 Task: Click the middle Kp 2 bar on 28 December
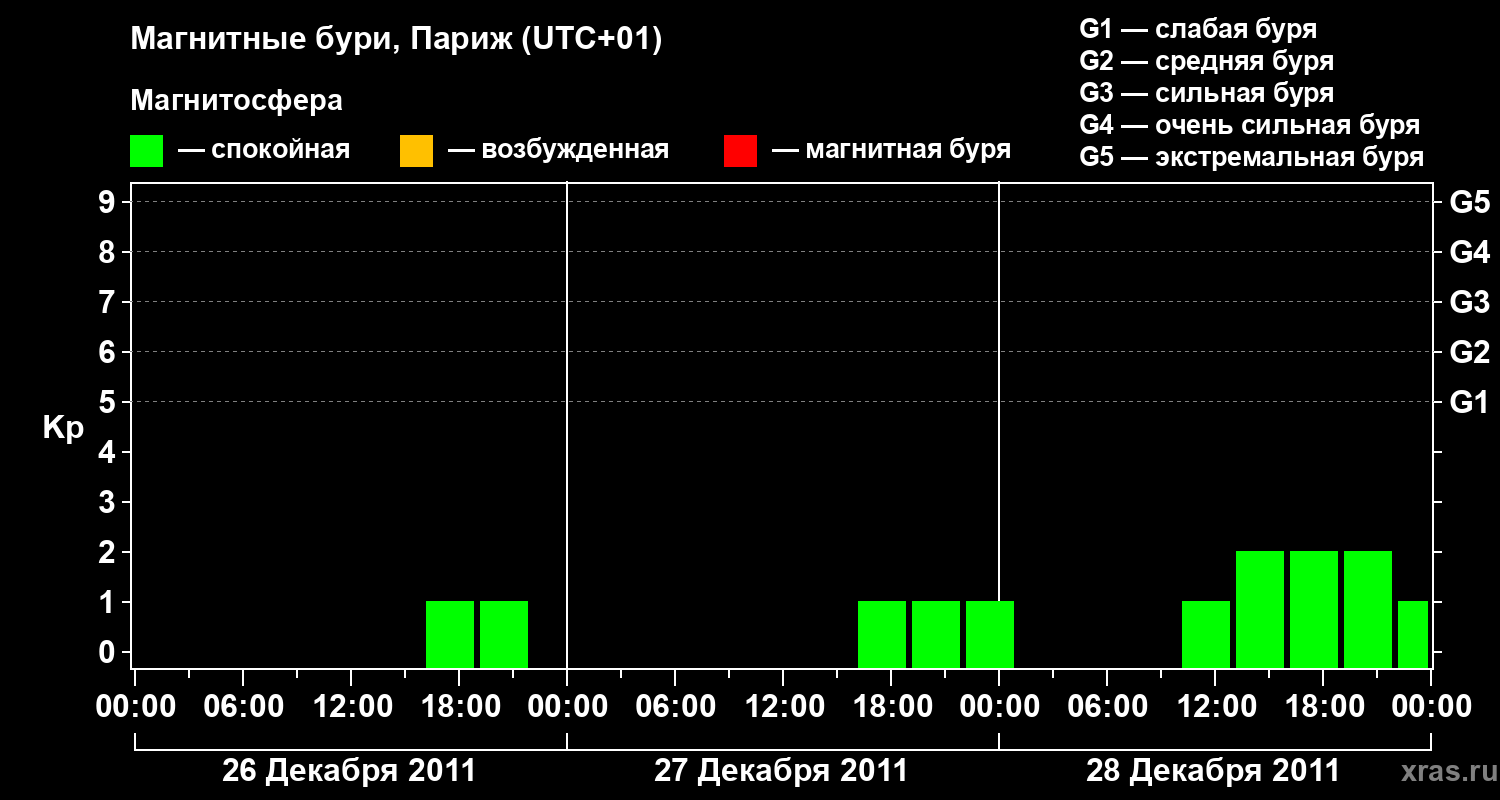pos(1314,609)
